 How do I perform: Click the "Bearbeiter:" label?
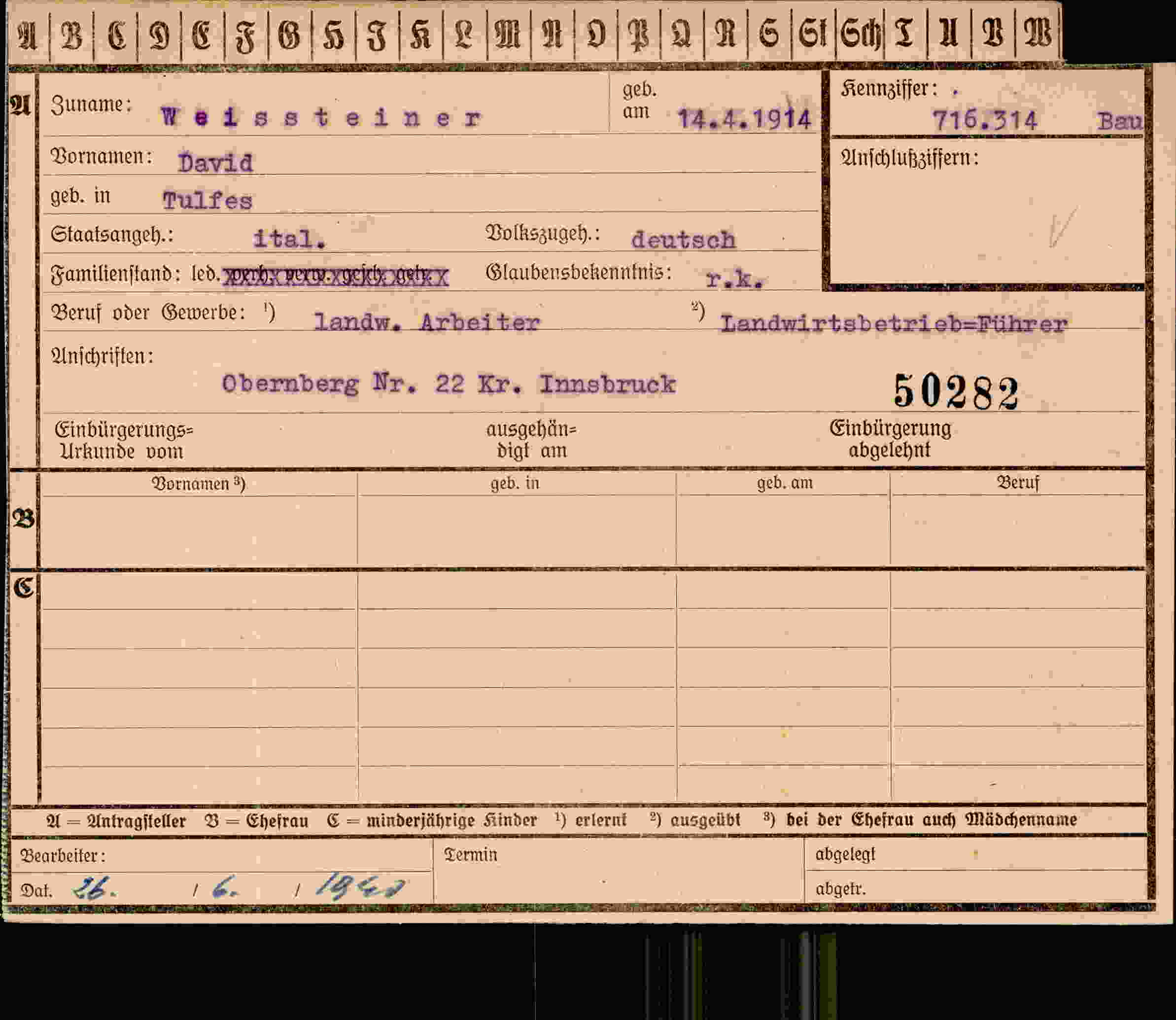pyautogui.click(x=63, y=855)
